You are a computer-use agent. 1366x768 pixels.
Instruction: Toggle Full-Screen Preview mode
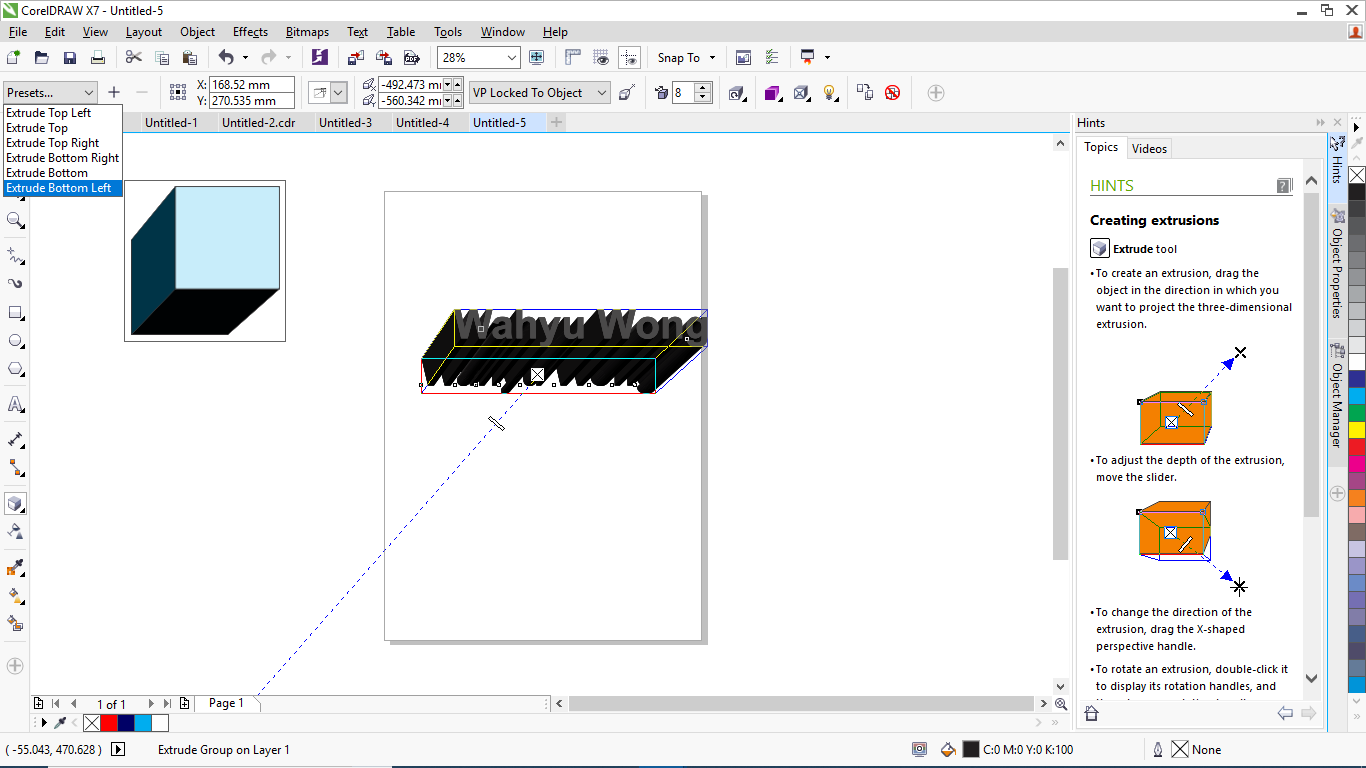coord(537,57)
